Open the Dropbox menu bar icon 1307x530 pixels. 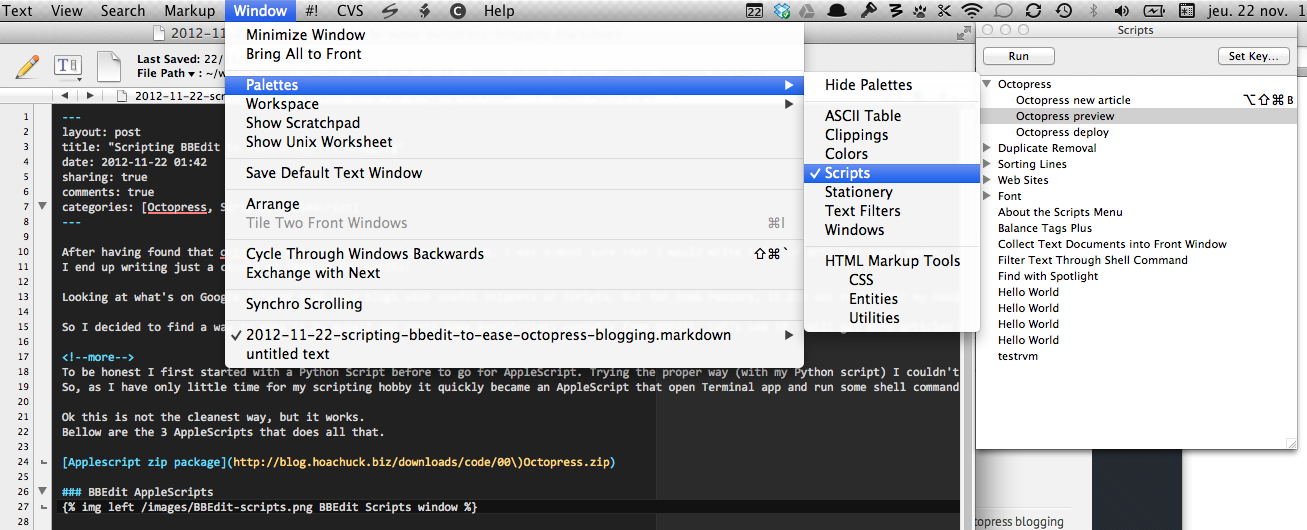pyautogui.click(x=782, y=11)
